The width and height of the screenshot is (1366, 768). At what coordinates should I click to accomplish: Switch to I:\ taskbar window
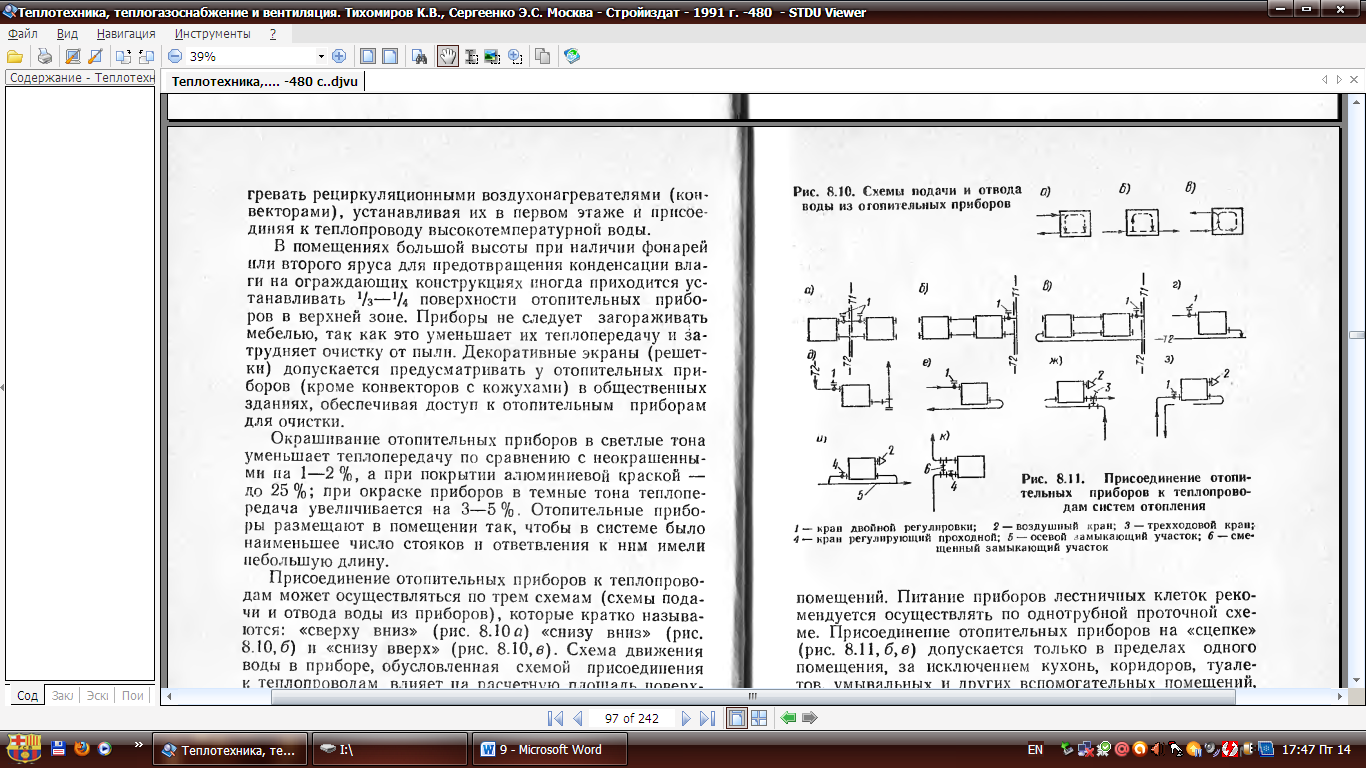point(388,748)
